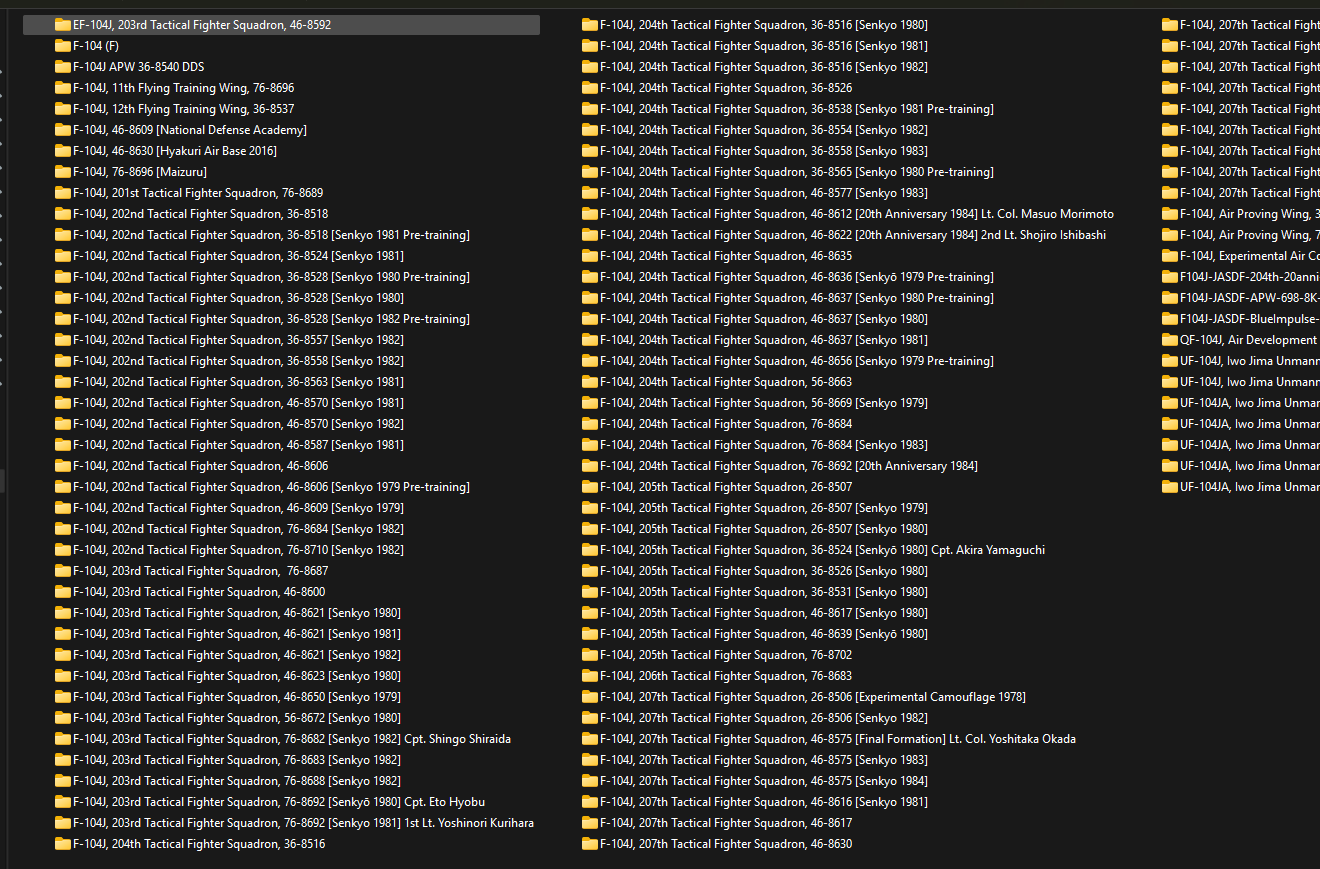Click folder icon of F104J-JASDF-APW-698-8K
This screenshot has width=1320, height=869.
(1170, 298)
